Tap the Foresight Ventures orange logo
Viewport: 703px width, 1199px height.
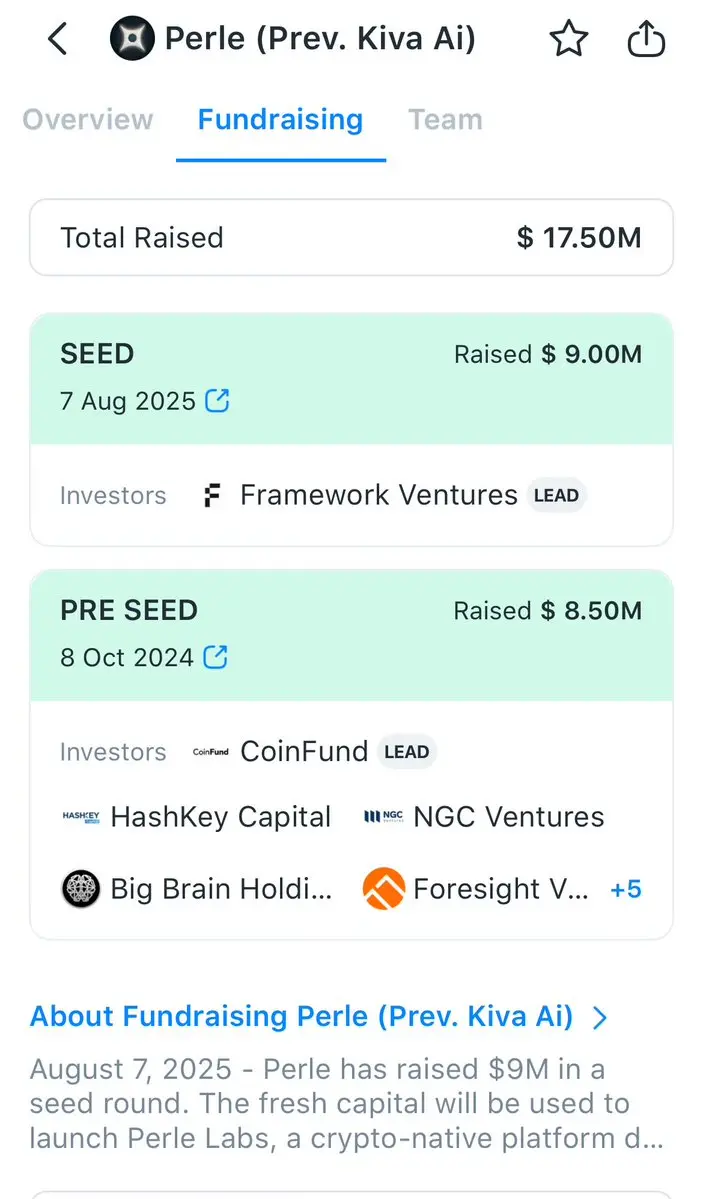click(384, 889)
